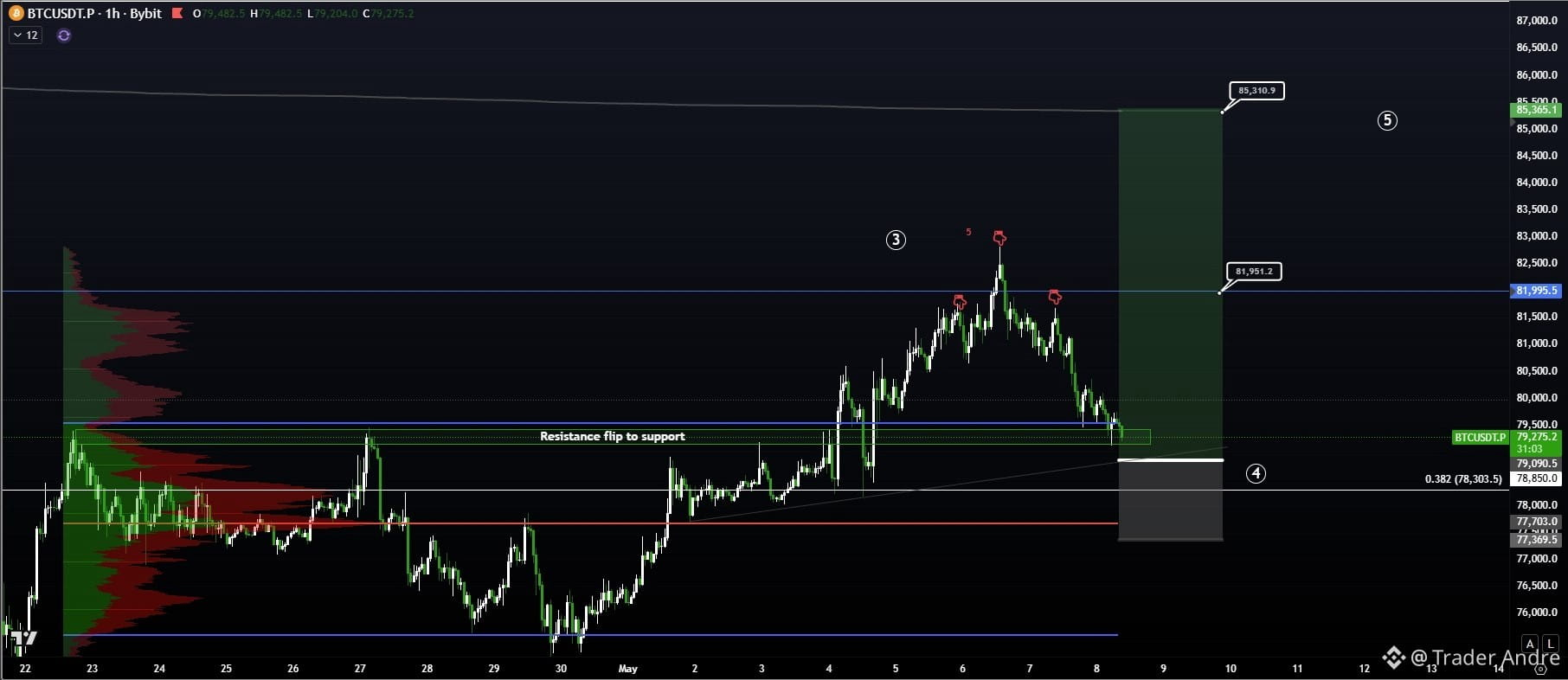Viewport: 1568px width, 680px height.
Task: Click the 84,000.0 price axis label
Action: pos(1537,183)
